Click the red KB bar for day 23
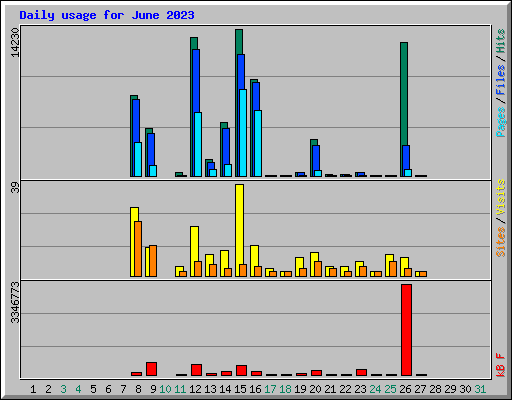The width and height of the screenshot is (512, 400). coord(361,372)
